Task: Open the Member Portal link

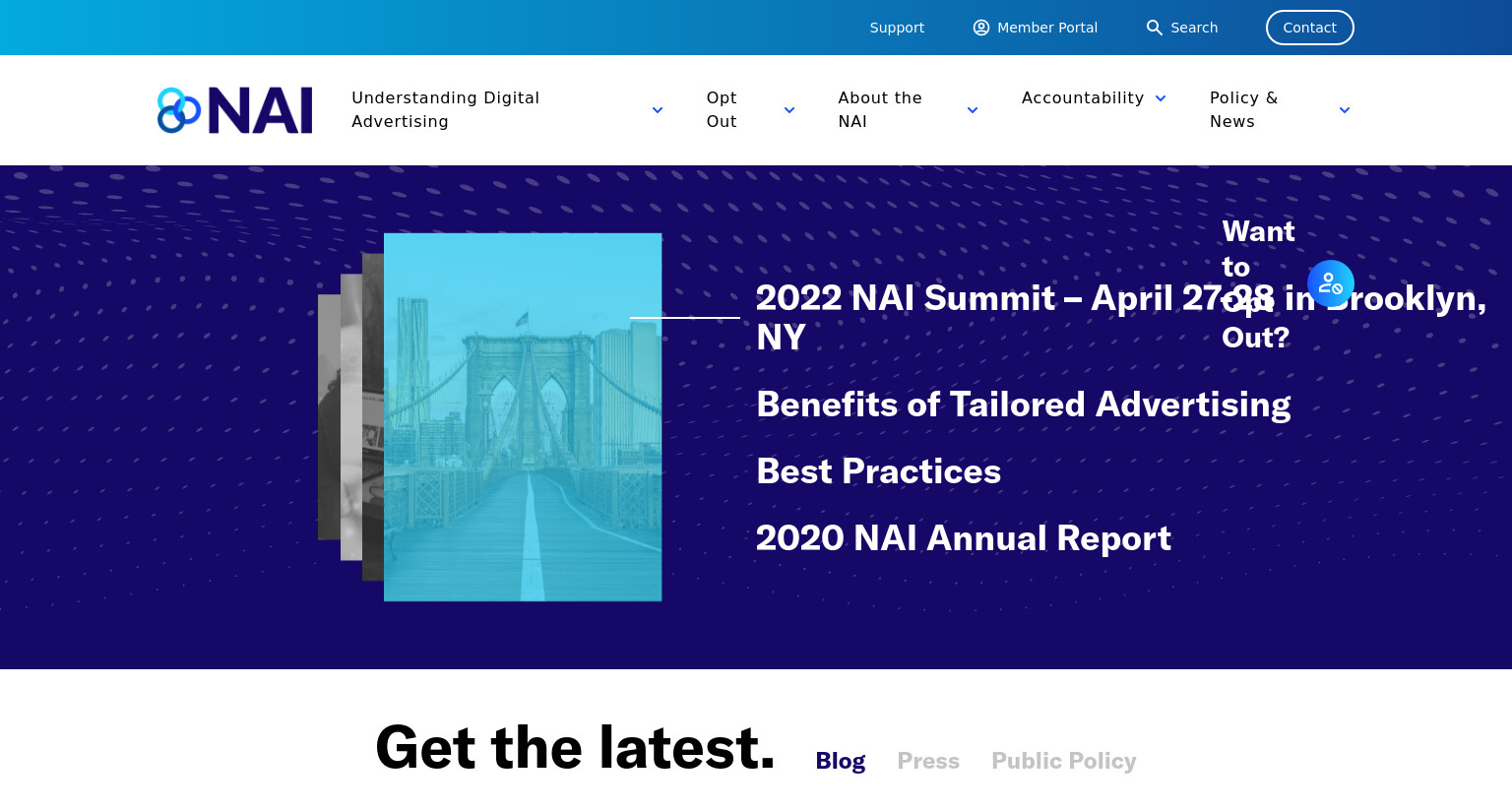Action: click(1047, 28)
